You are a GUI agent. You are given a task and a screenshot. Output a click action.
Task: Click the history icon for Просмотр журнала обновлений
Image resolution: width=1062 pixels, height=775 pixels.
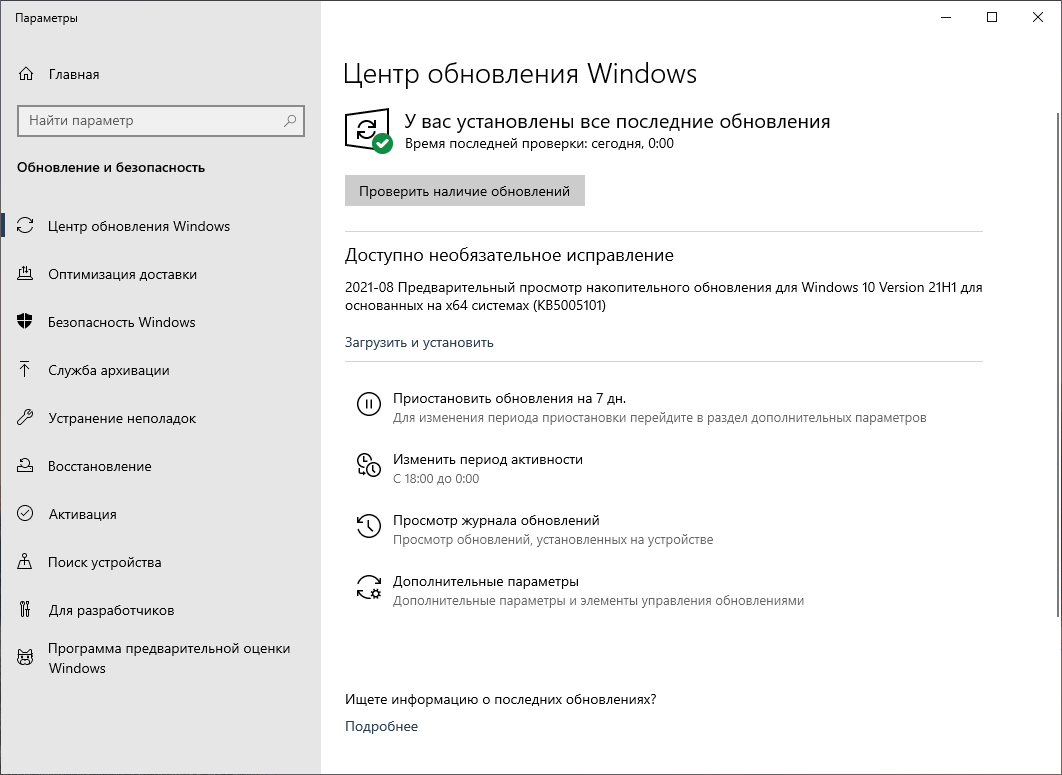[x=369, y=526]
